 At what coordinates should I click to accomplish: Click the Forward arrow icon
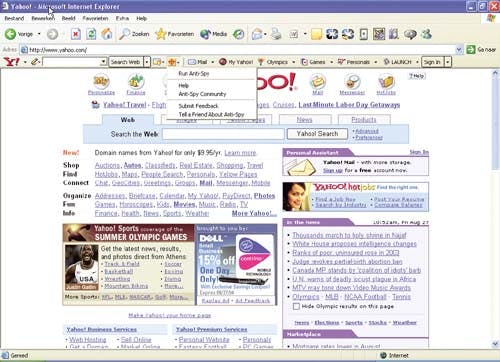point(52,34)
